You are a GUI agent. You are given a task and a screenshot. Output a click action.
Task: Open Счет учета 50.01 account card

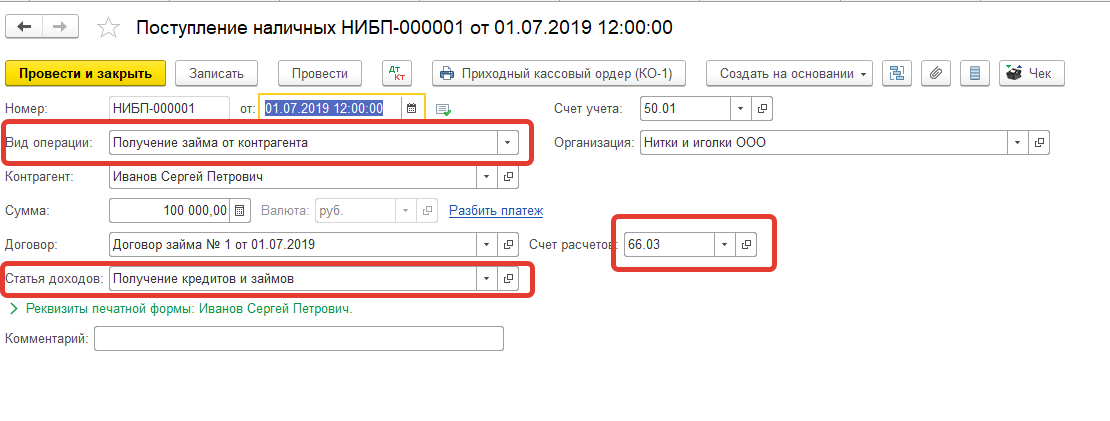click(x=762, y=109)
